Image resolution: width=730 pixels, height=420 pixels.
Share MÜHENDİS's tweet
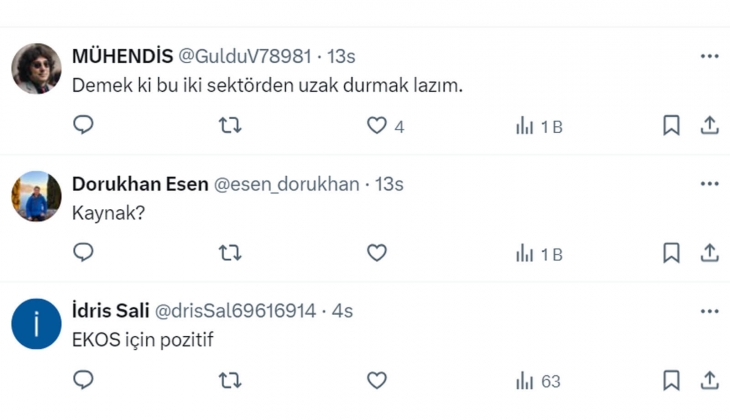[x=709, y=126]
